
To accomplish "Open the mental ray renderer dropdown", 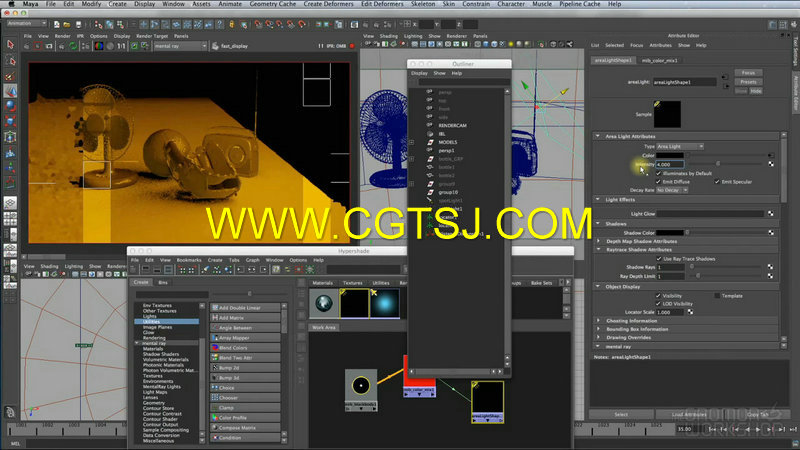I will [180, 46].
